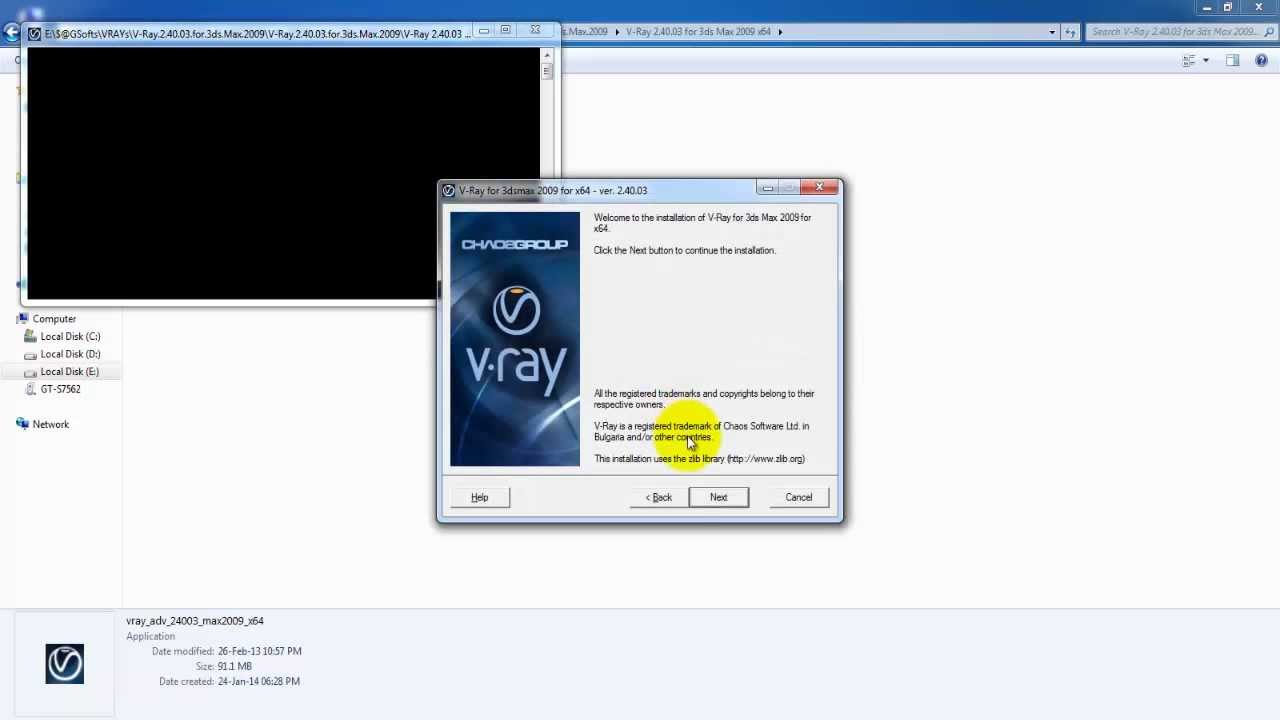Close the V-Ray installer dialog
The width and height of the screenshot is (1280, 720).
pos(819,187)
